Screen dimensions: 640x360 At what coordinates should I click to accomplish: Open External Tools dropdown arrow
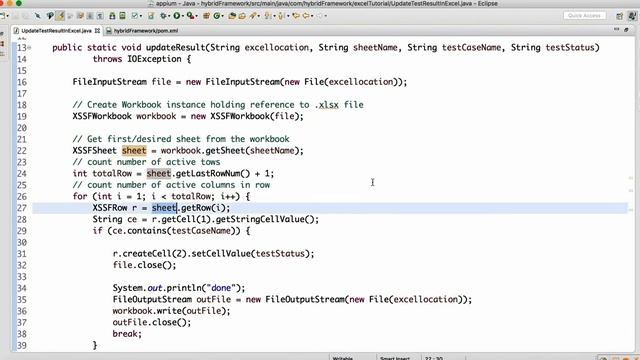(x=196, y=16)
